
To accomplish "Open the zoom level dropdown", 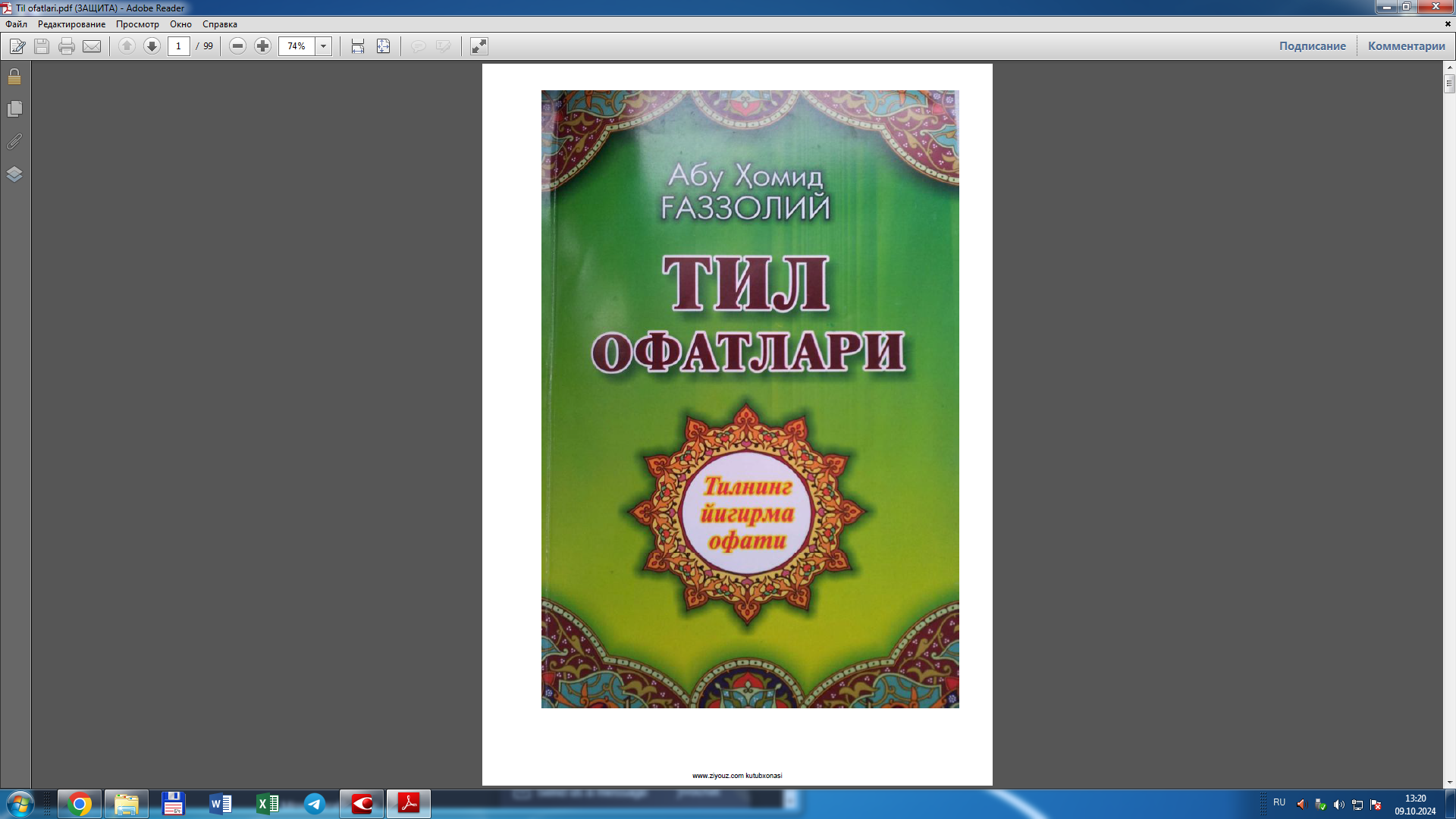I will tap(324, 46).
